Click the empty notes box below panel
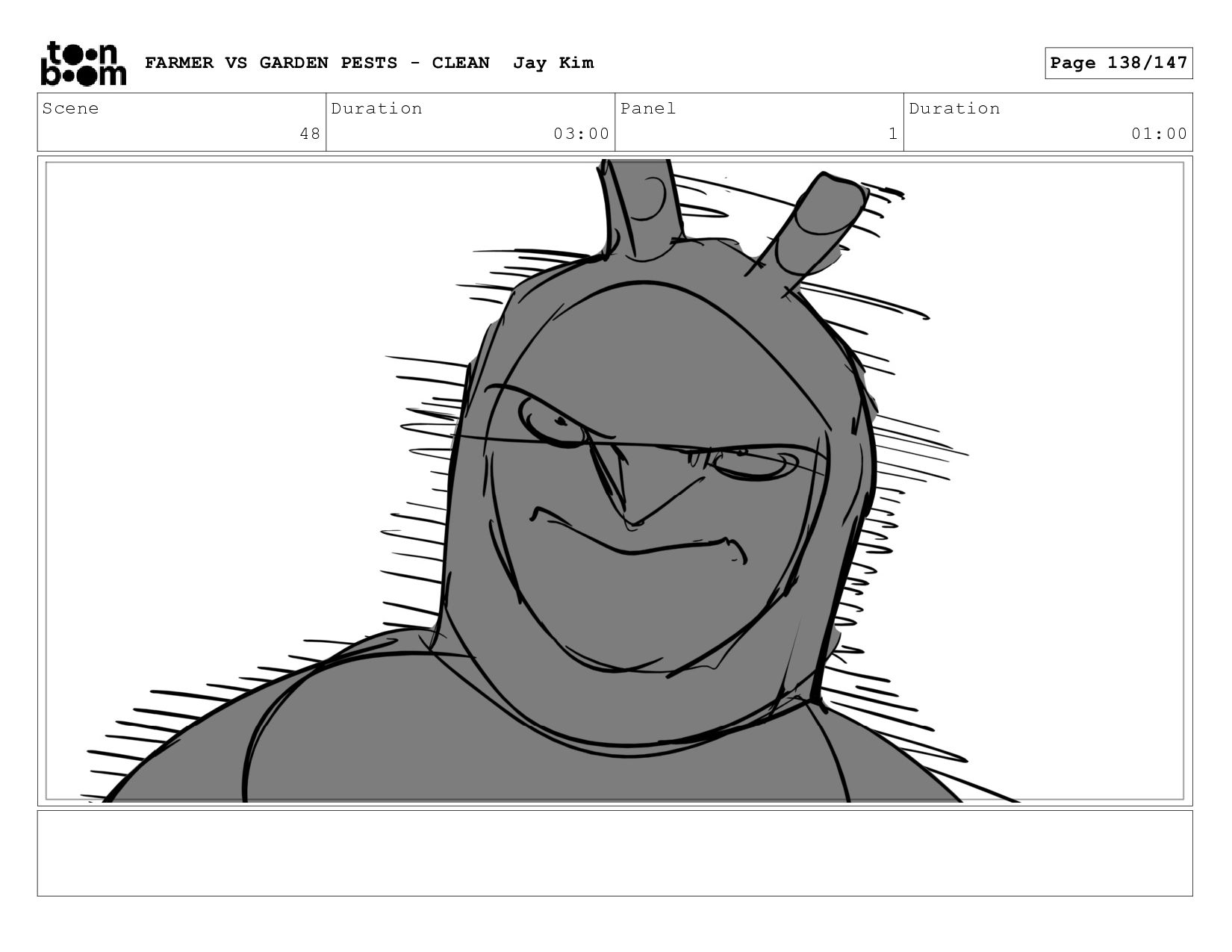The image size is (1232, 952). point(615,853)
